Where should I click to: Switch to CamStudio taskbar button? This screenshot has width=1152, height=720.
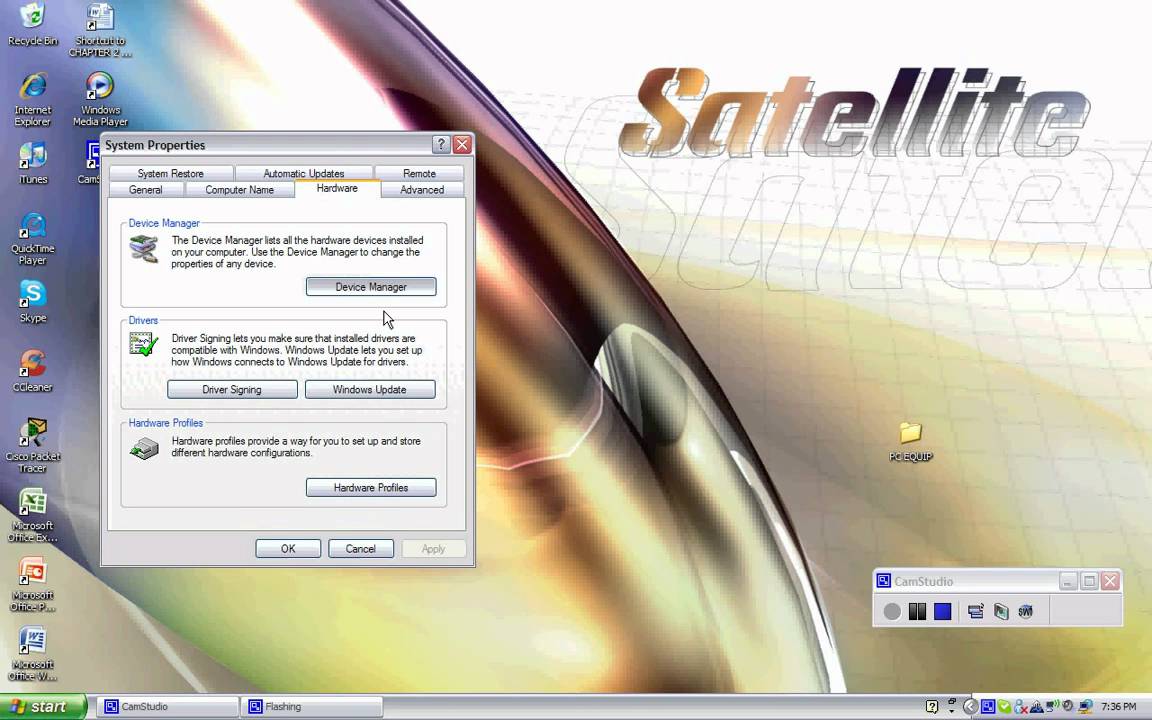(x=168, y=707)
